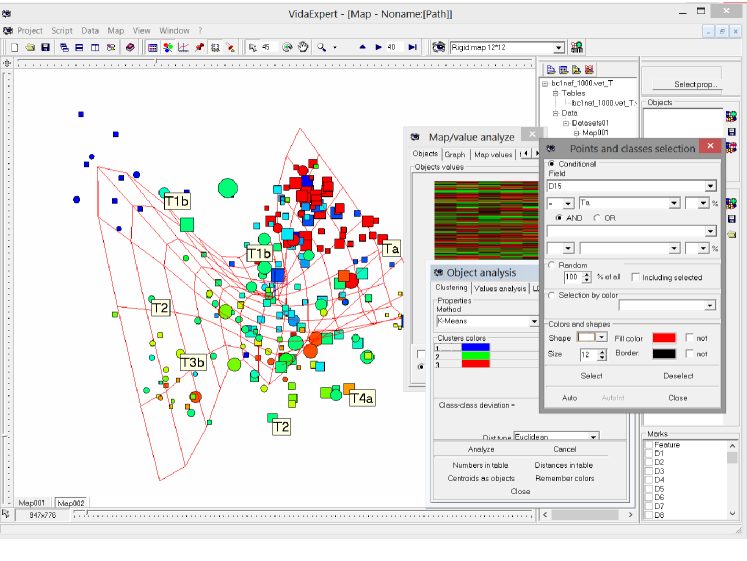This screenshot has height=561, width=747.
Task: Click the Map001 item in the tree
Action: click(x=595, y=132)
